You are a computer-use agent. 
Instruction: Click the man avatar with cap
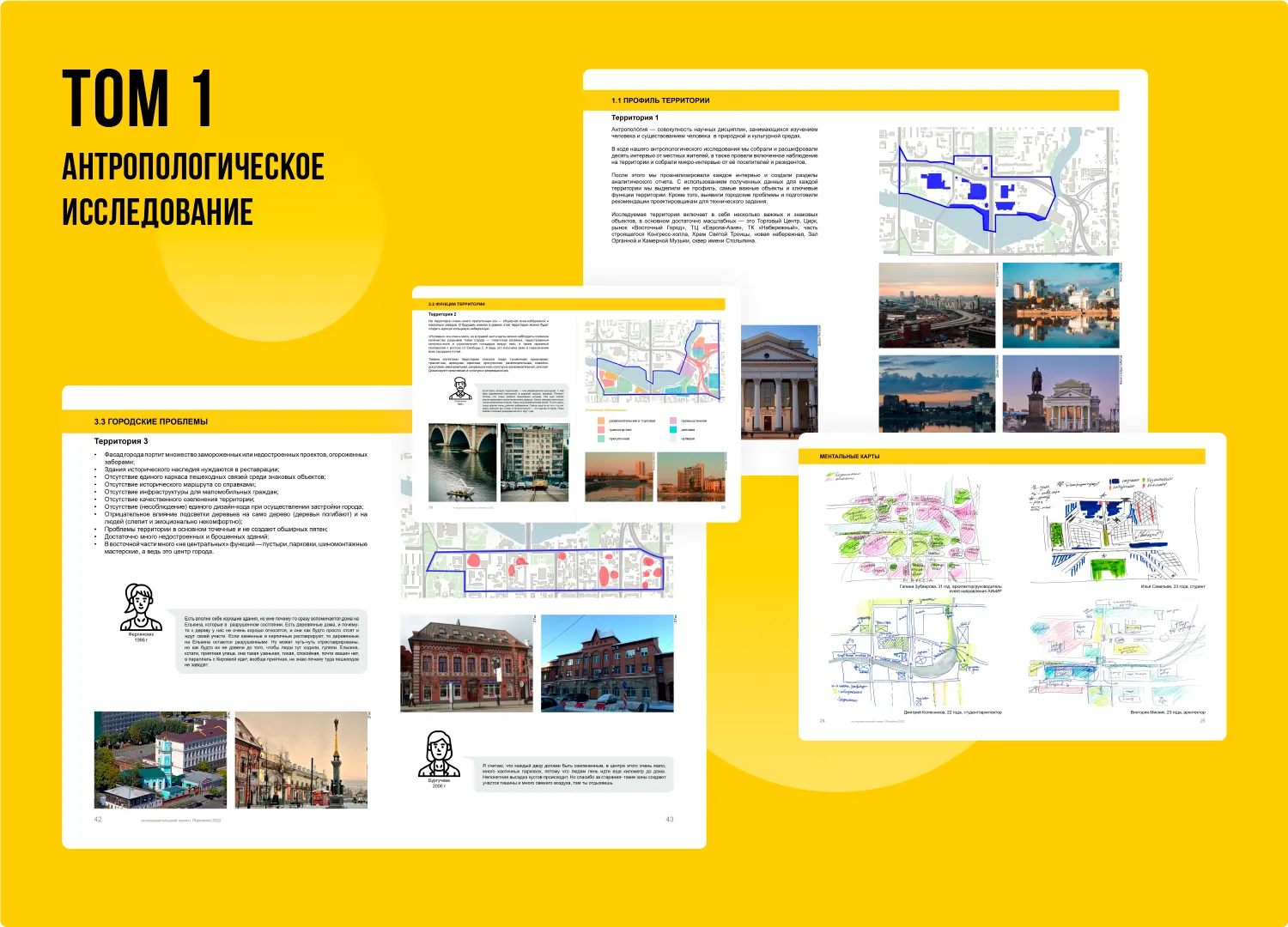[x=459, y=388]
